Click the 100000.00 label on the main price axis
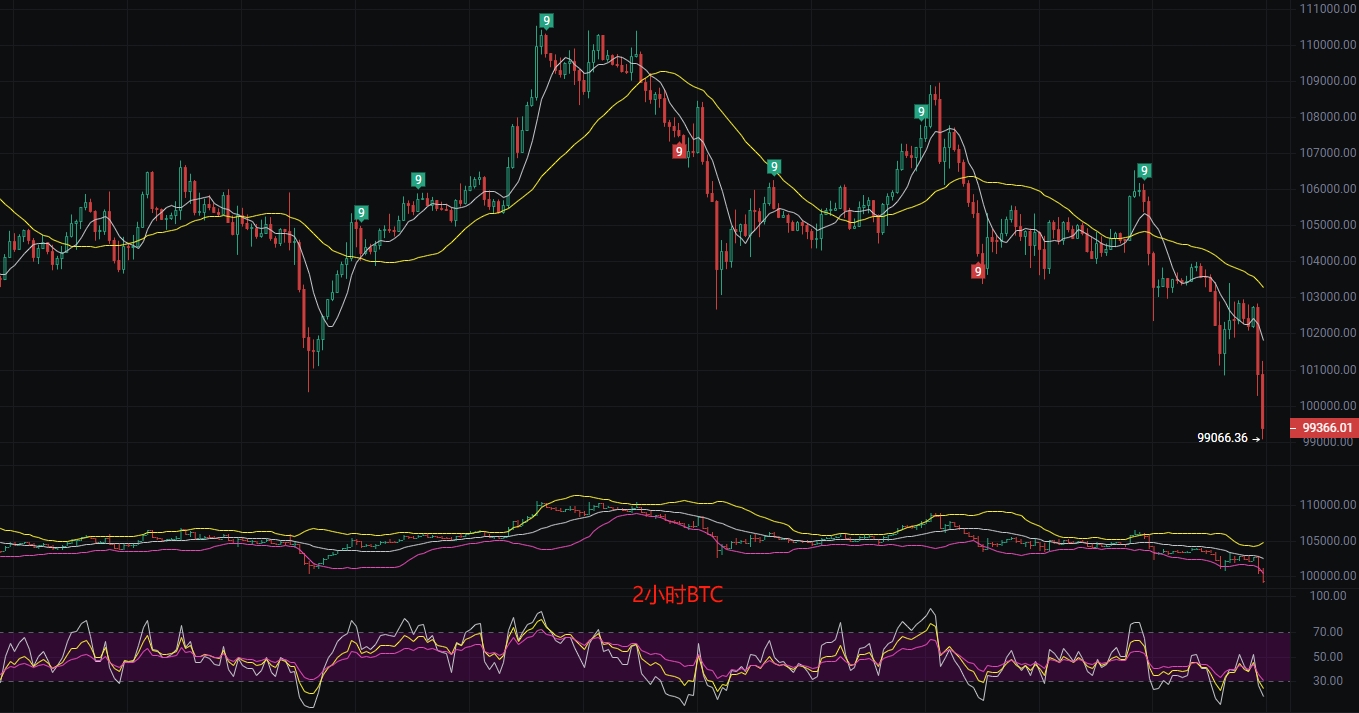Viewport: 1359px width, 713px height. pos(1328,405)
